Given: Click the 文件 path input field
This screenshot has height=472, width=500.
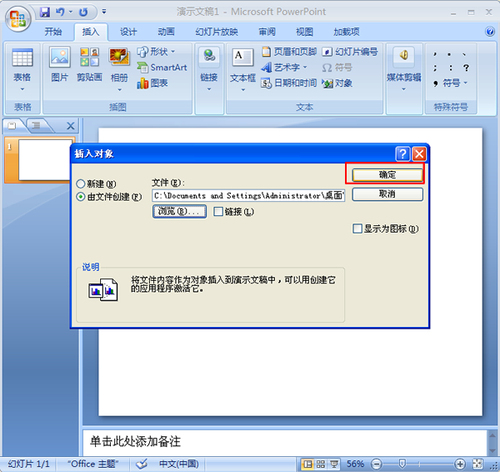Looking at the screenshot, I should [248, 196].
